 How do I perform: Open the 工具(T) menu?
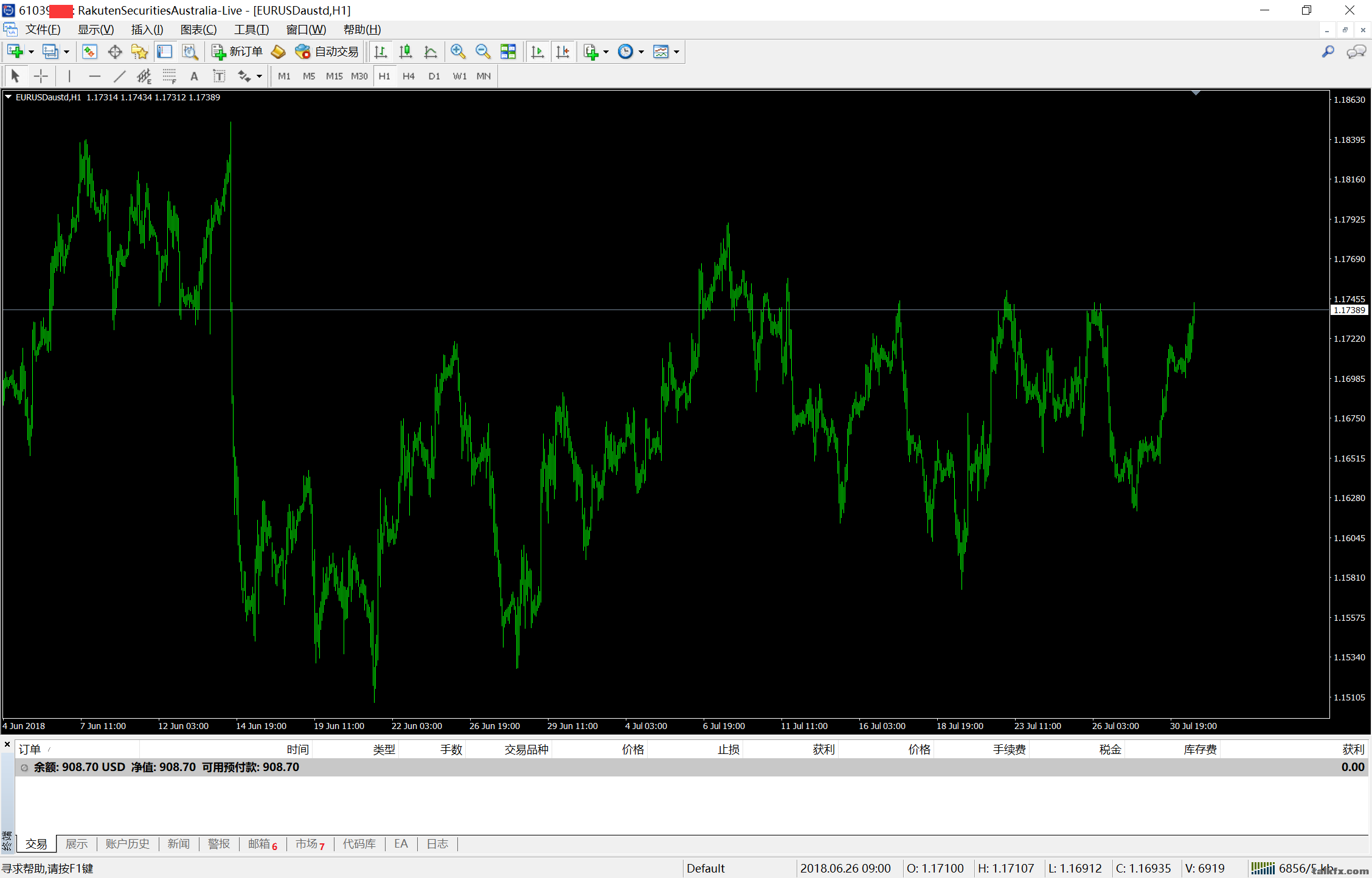(251, 30)
